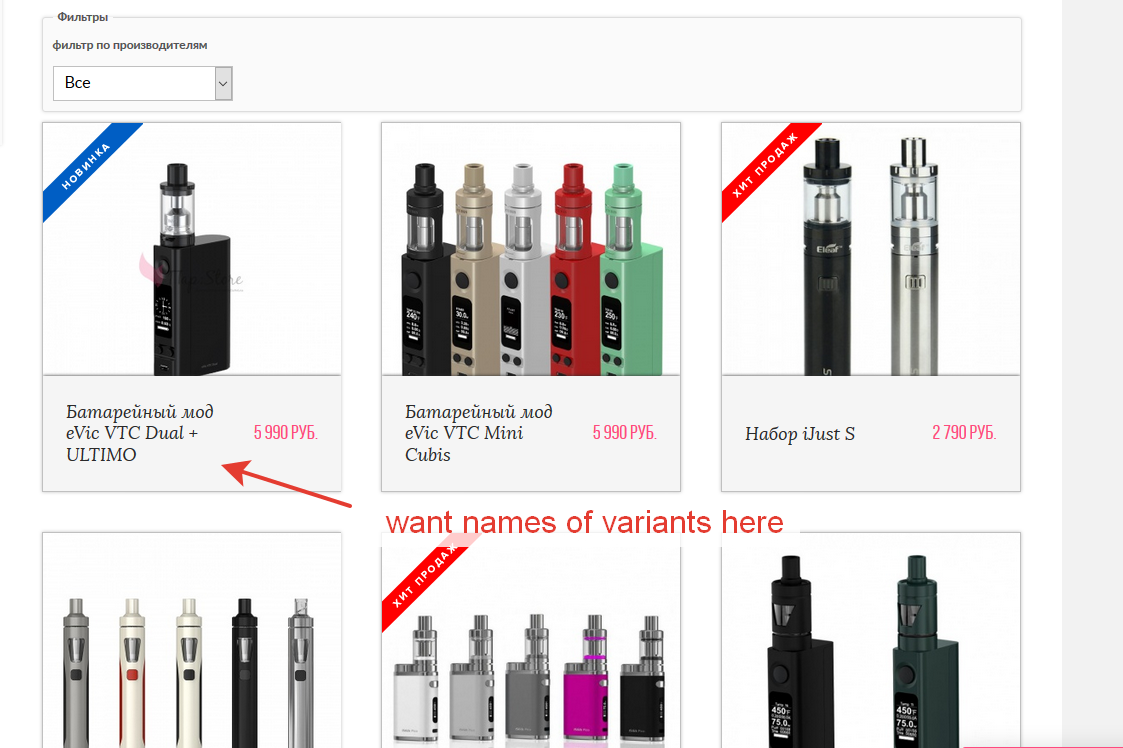Open eVic VTC Mini Cubis product image

coord(531,249)
